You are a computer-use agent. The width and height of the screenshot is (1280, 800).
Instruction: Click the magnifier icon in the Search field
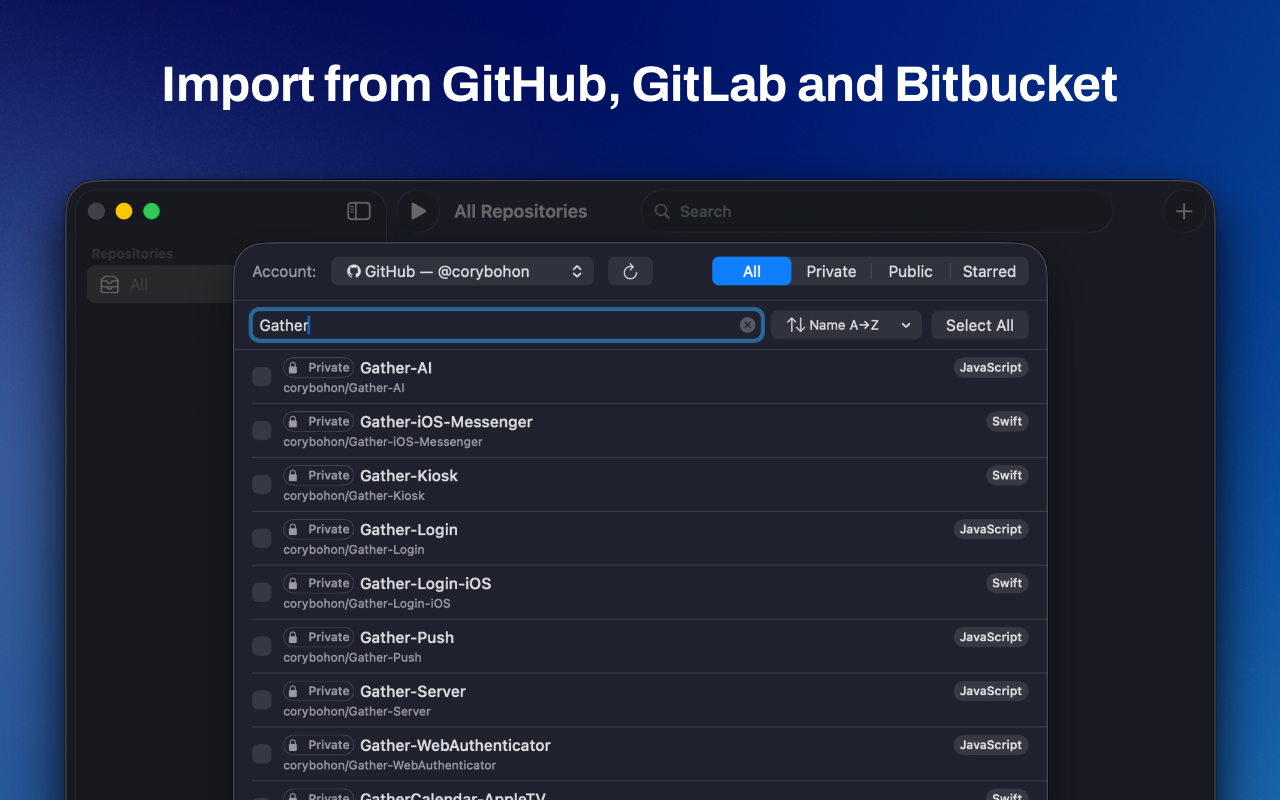[662, 211]
